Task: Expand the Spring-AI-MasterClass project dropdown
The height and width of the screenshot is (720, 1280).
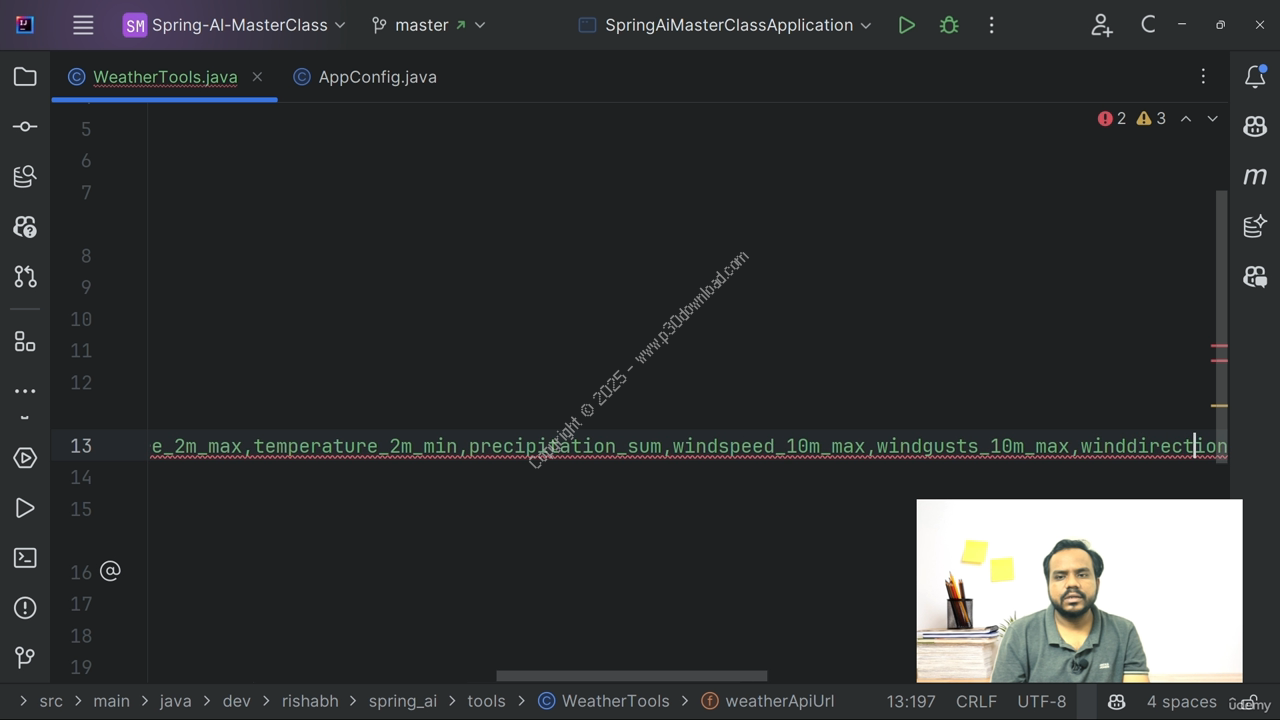Action: point(235,25)
